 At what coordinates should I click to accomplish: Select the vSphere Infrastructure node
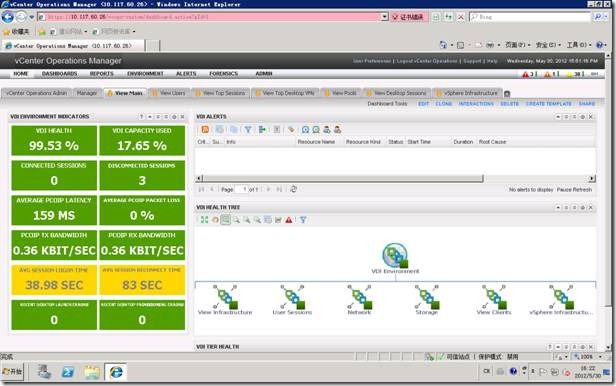pyautogui.click(x=561, y=300)
